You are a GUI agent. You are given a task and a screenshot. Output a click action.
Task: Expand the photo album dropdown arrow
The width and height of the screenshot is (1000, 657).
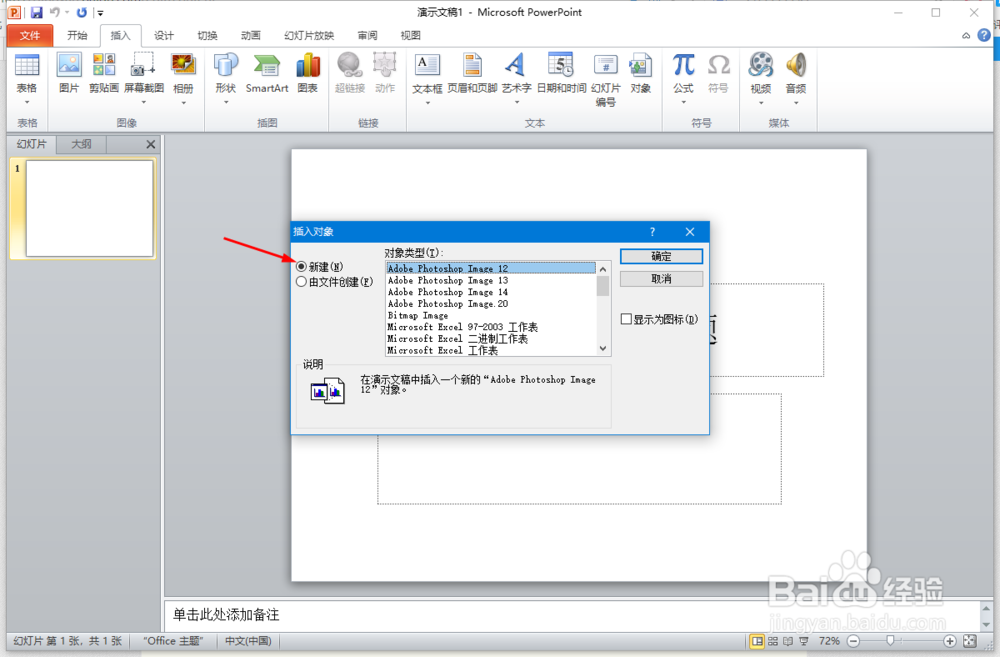183,103
